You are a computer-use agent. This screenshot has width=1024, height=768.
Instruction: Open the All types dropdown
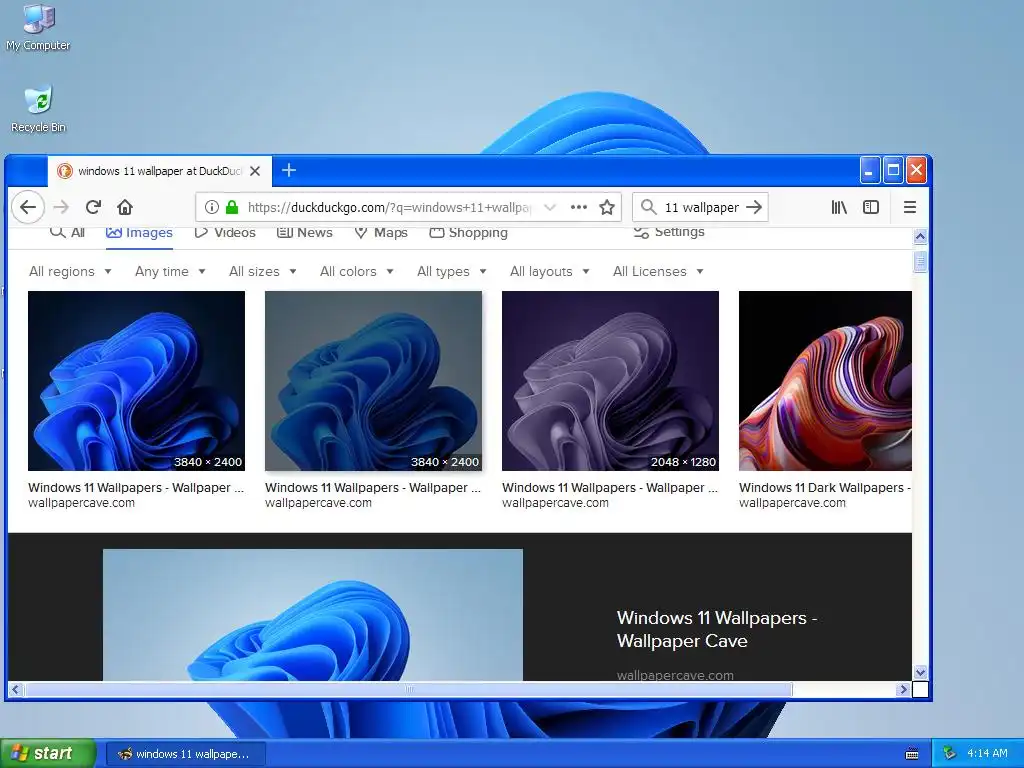pyautogui.click(x=452, y=272)
